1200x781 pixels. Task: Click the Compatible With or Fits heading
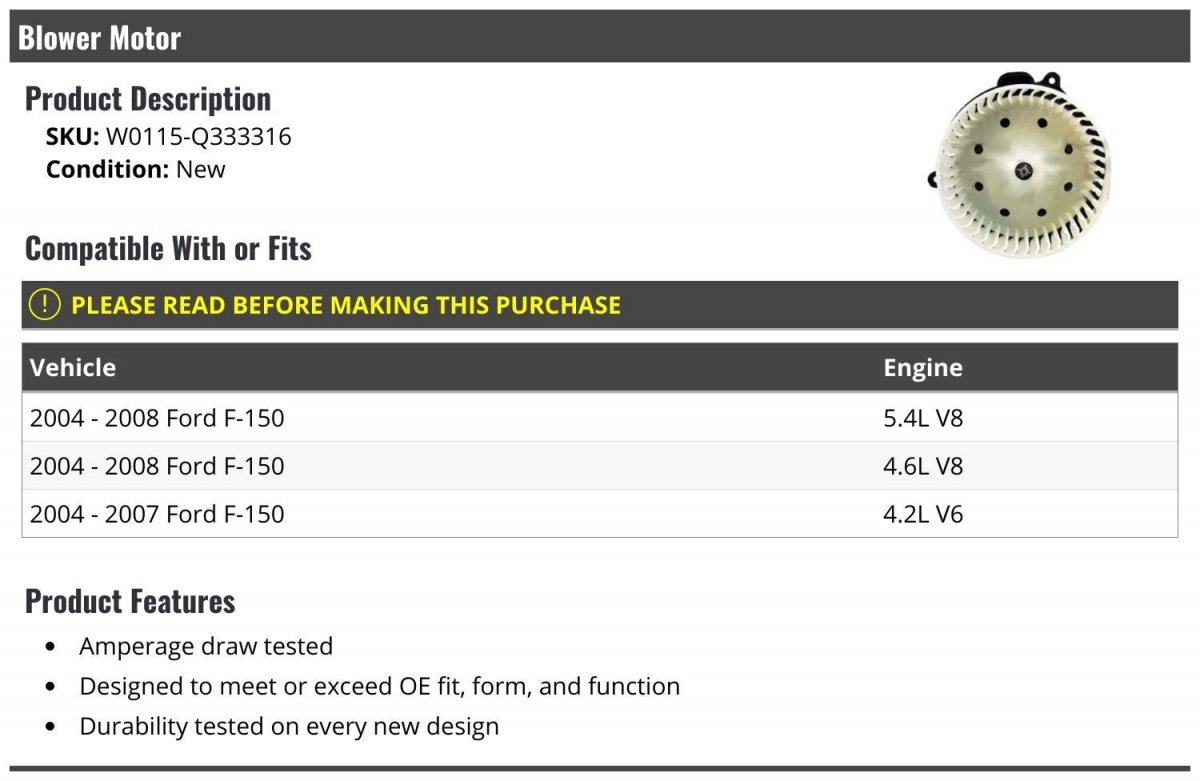168,248
